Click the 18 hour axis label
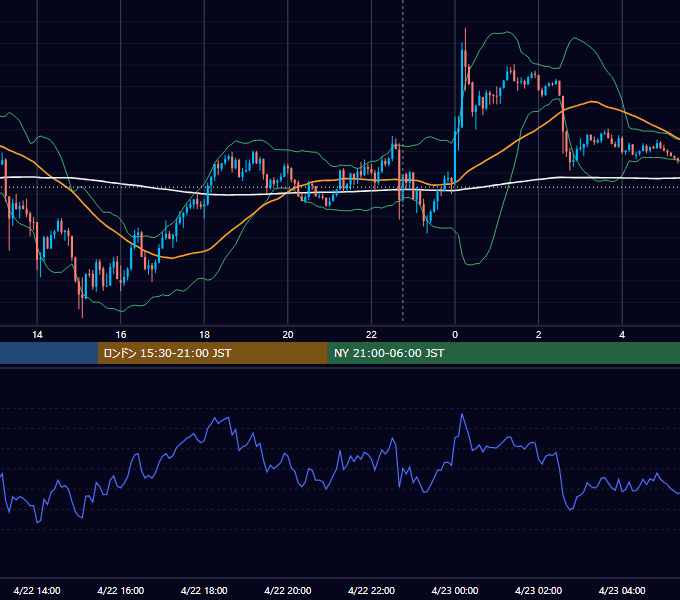 click(x=204, y=335)
